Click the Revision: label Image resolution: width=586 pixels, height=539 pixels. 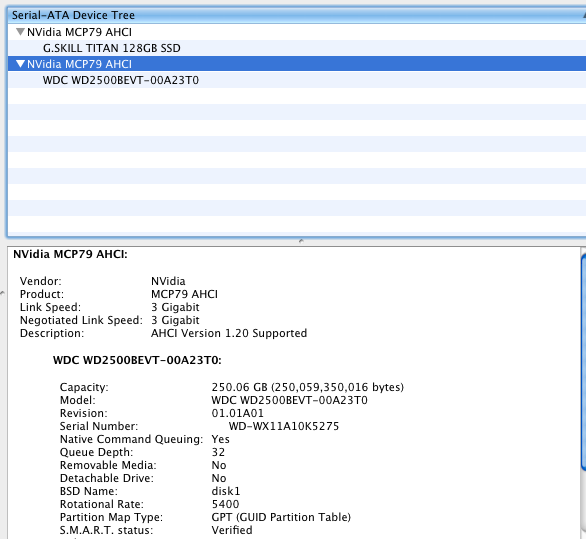(84, 413)
